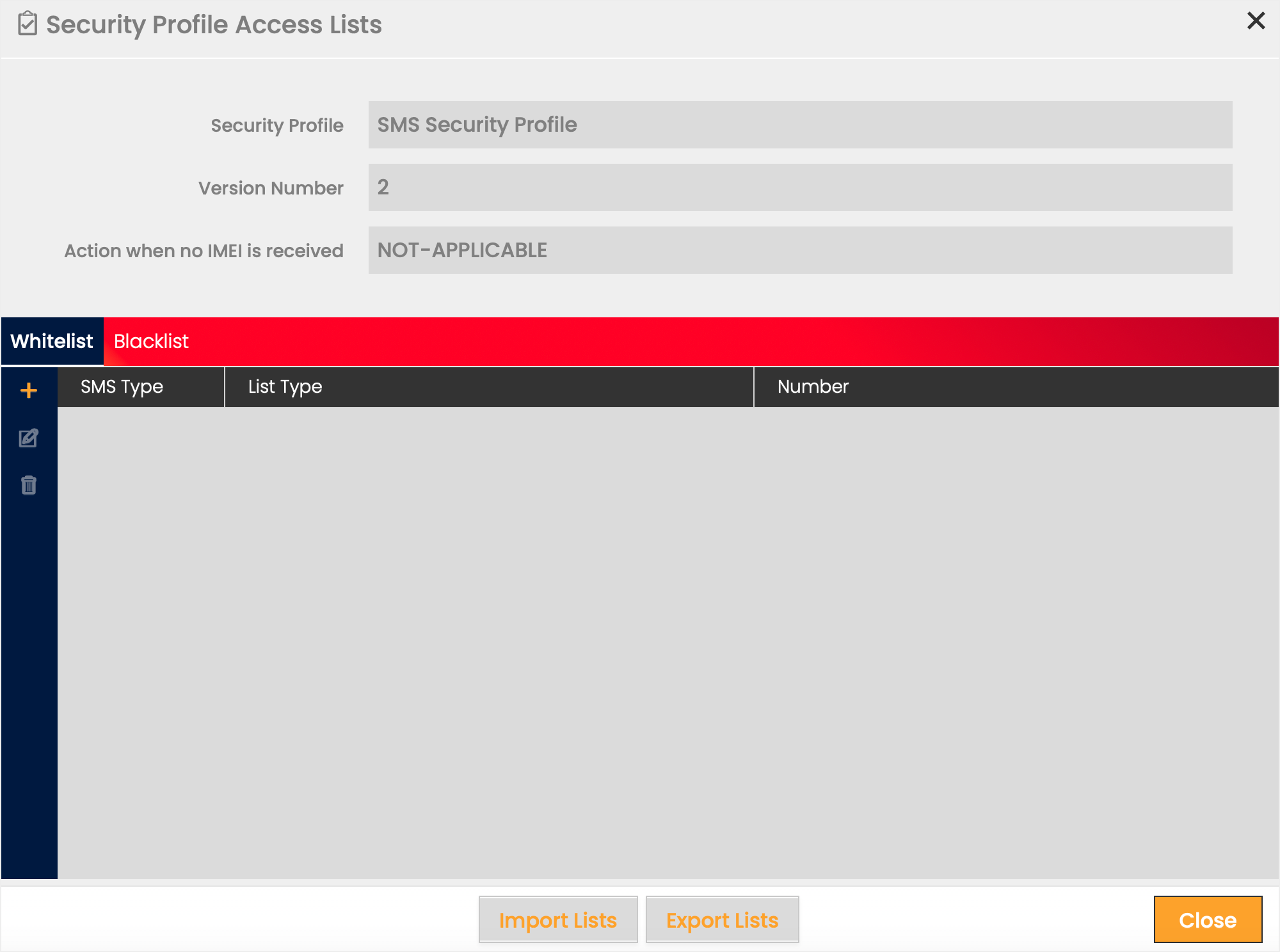Click the Security Profile Access Lists title
This screenshot has width=1280, height=952.
click(x=214, y=24)
